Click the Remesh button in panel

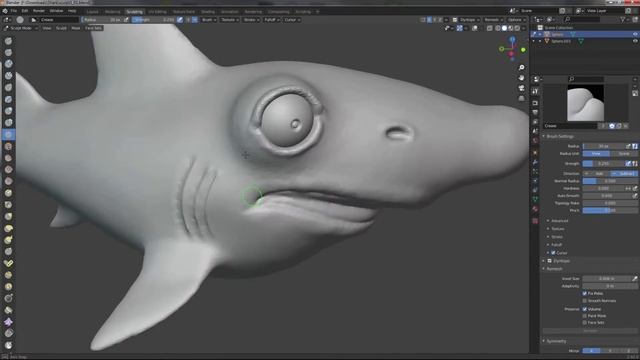pyautogui.click(x=590, y=331)
